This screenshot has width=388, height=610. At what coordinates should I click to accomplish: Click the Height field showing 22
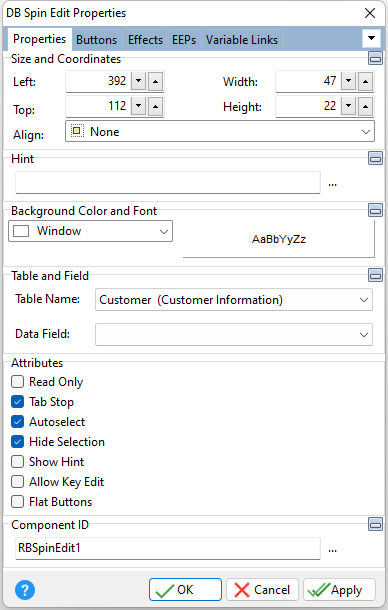point(308,106)
